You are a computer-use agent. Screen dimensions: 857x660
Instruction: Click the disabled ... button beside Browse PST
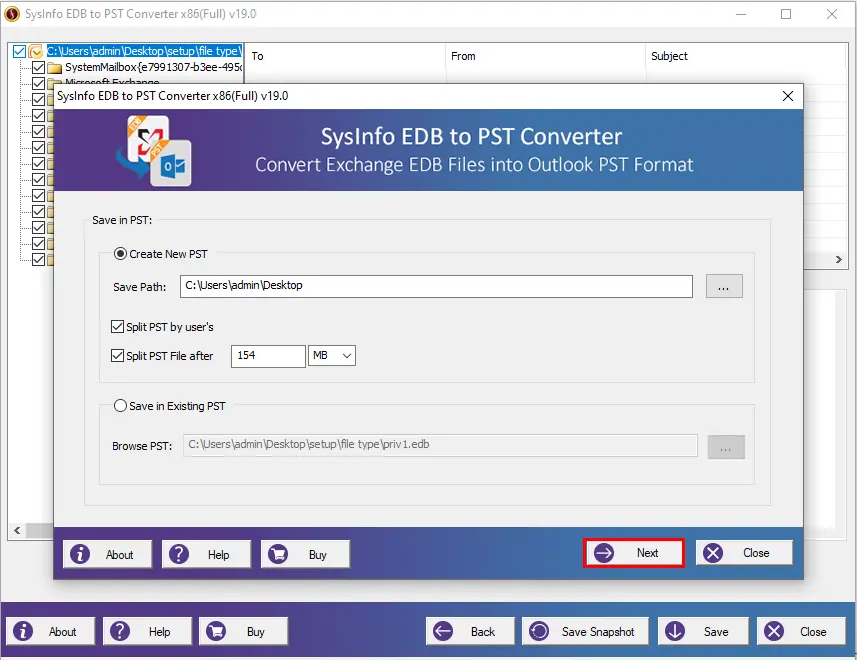click(x=726, y=447)
